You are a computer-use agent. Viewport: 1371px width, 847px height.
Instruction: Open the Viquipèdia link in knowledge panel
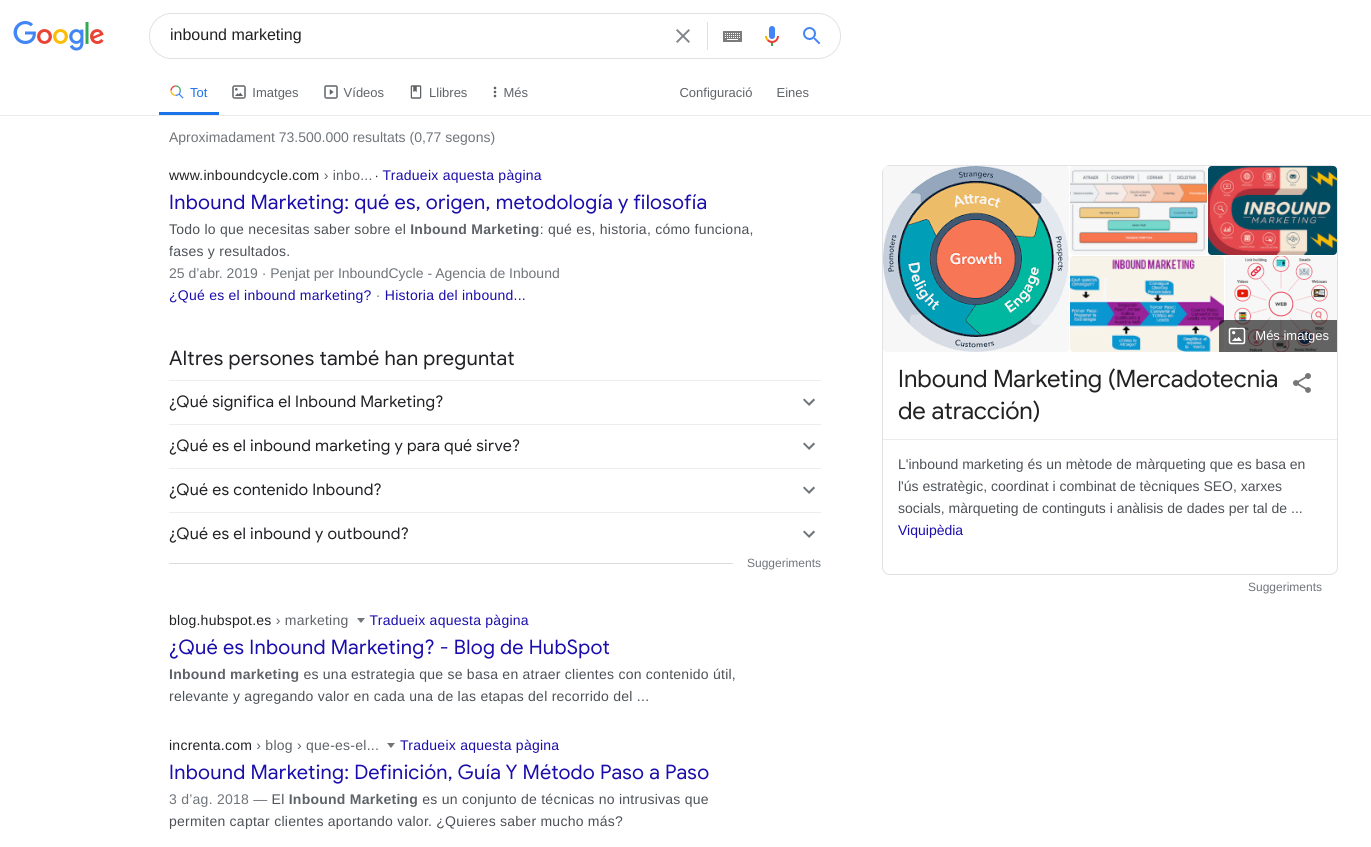click(x=930, y=530)
